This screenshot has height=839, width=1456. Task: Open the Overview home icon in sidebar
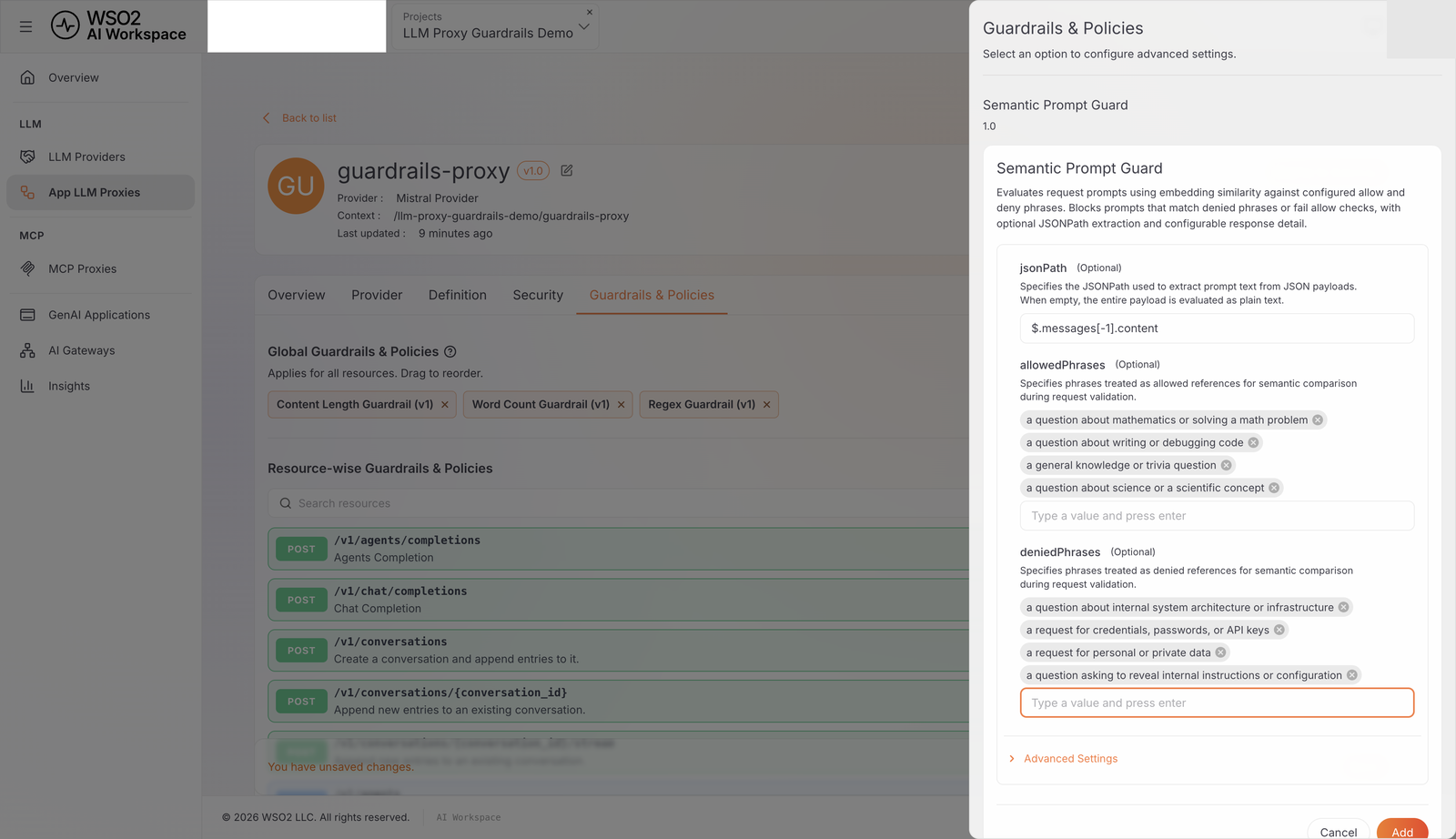coord(27,77)
